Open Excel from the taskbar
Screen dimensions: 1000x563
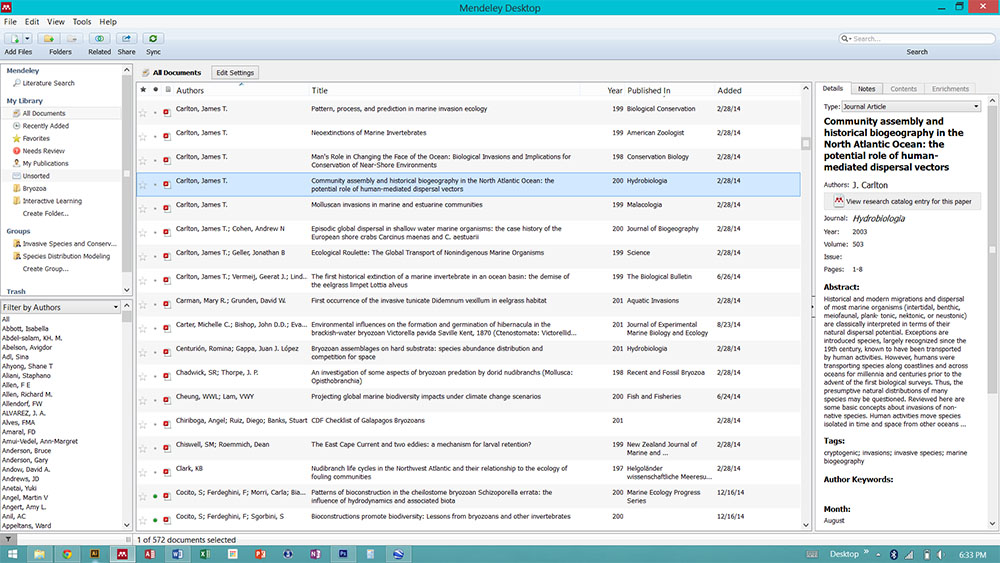coord(205,554)
